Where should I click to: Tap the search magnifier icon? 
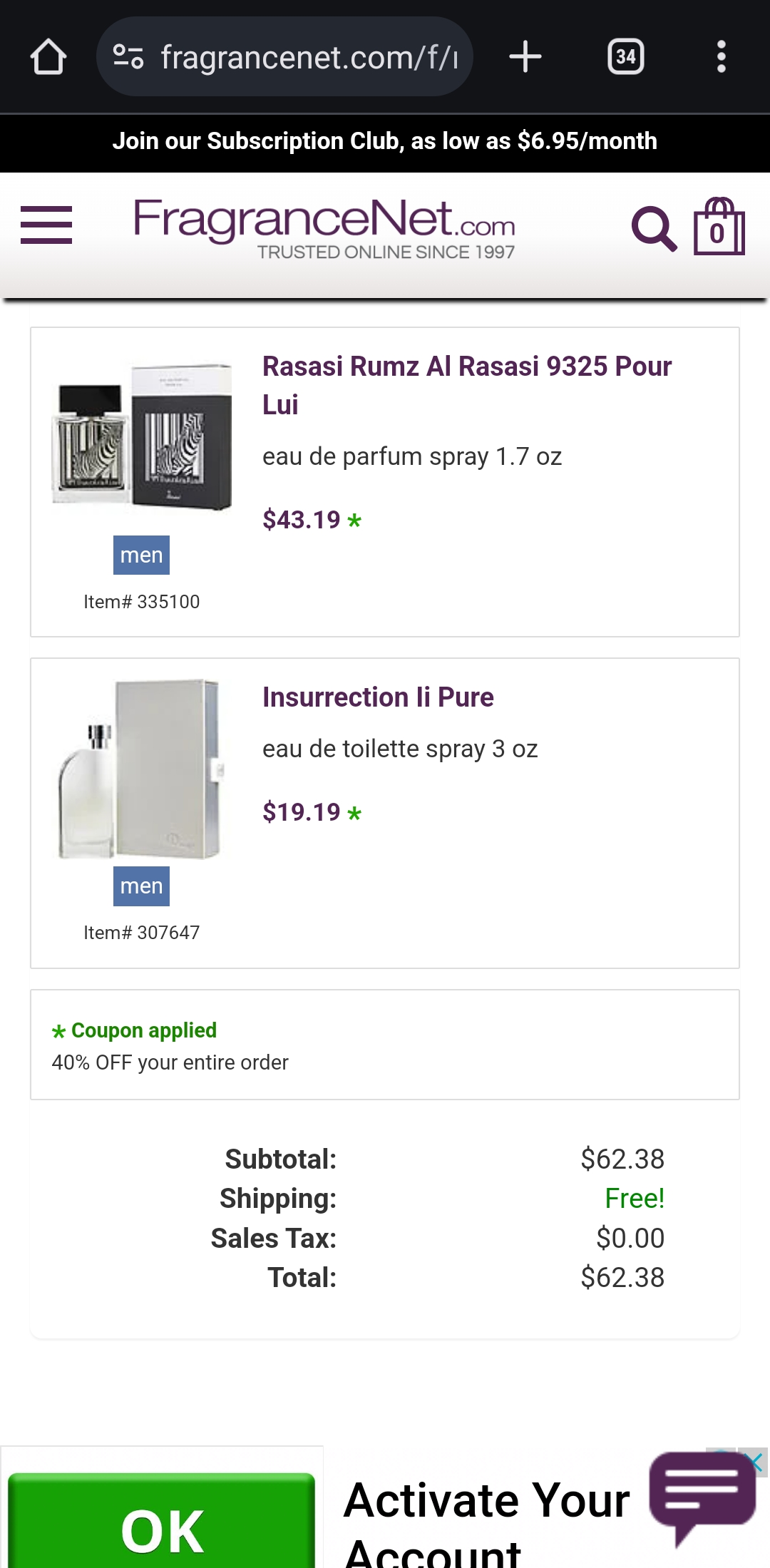tap(653, 229)
